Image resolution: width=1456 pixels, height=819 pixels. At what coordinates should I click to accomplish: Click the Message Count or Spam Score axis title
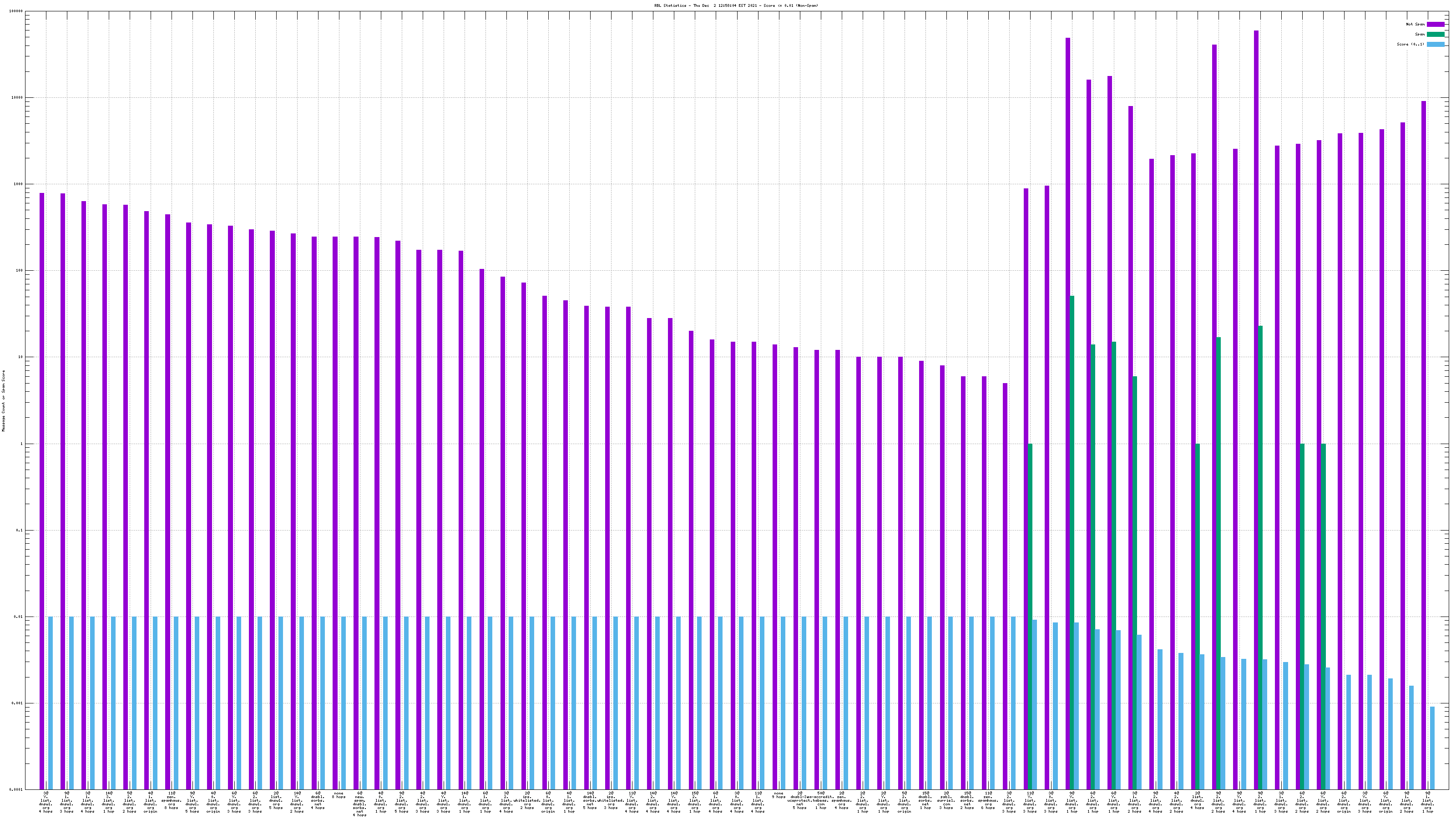pos(3,401)
